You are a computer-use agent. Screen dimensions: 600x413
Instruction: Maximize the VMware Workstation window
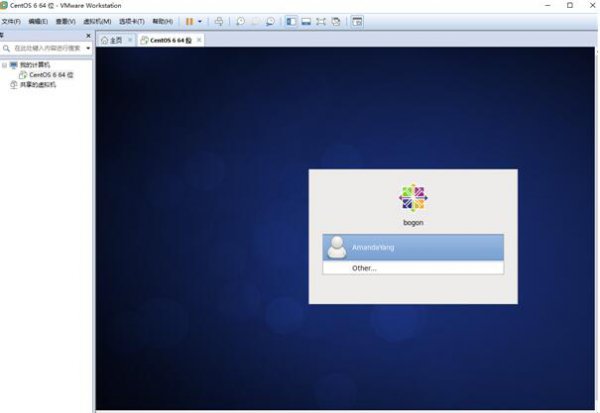pos(570,5)
